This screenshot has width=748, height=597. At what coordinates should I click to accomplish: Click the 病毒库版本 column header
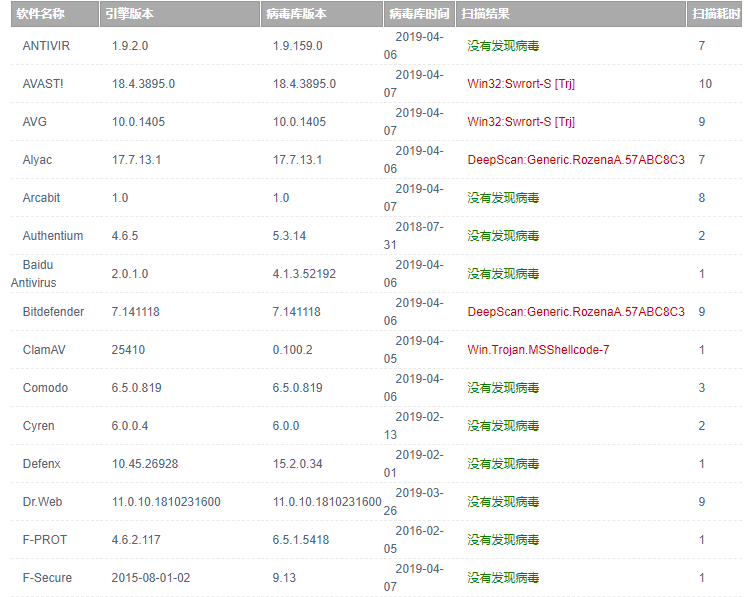(x=322, y=14)
